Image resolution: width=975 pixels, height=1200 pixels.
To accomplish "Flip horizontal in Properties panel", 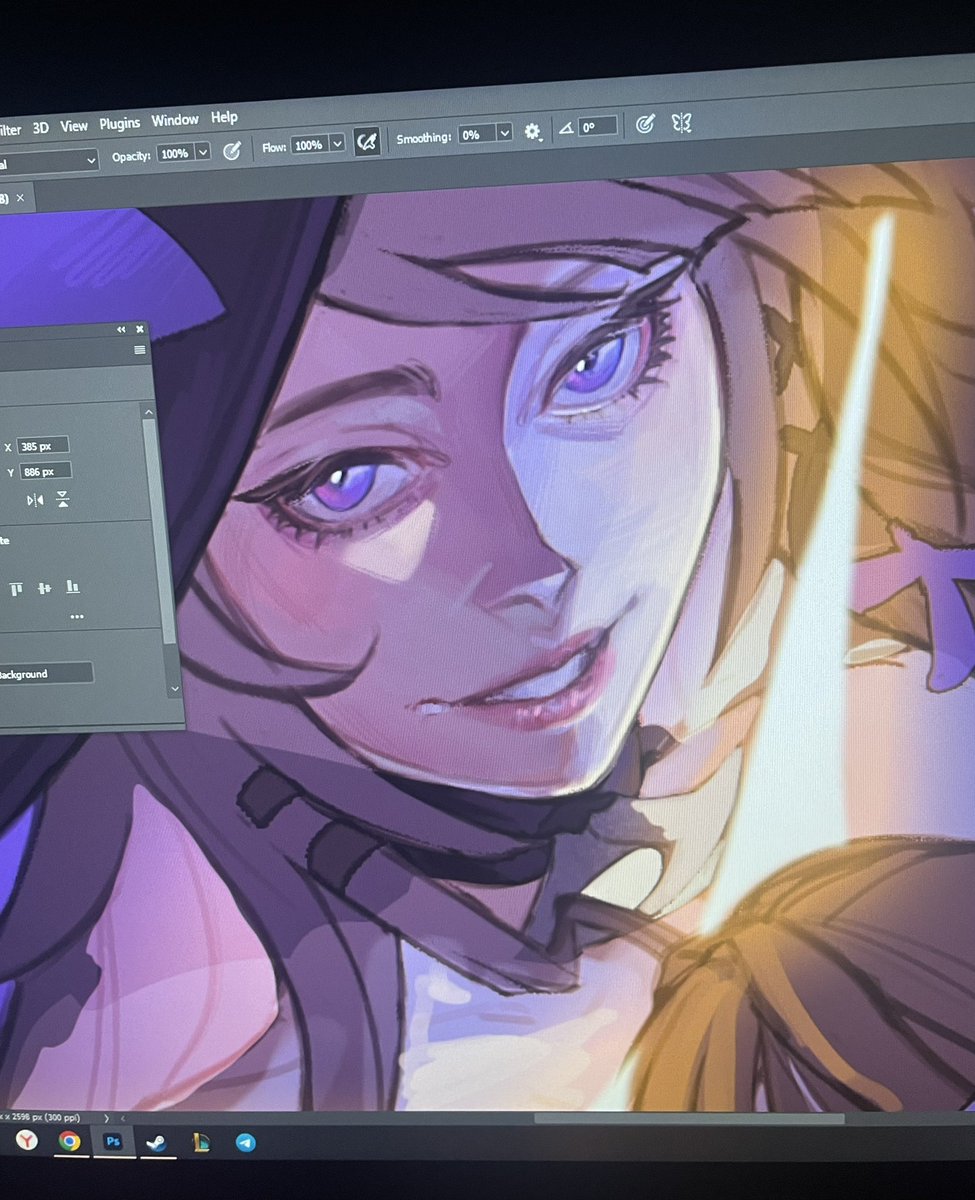I will pyautogui.click(x=36, y=500).
